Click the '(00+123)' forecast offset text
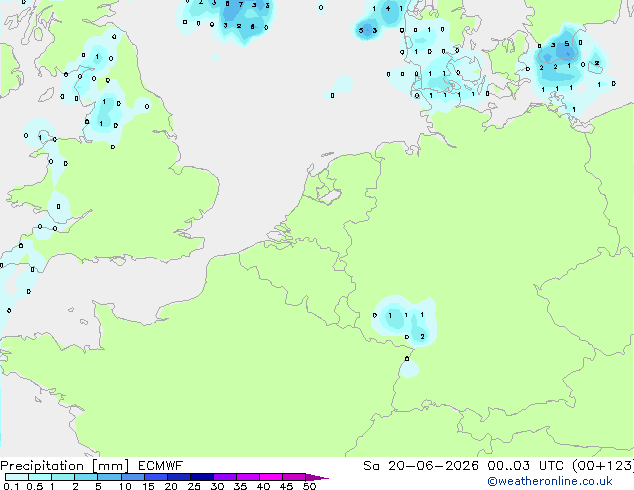Image resolution: width=634 pixels, height=490 pixels. (x=603, y=466)
